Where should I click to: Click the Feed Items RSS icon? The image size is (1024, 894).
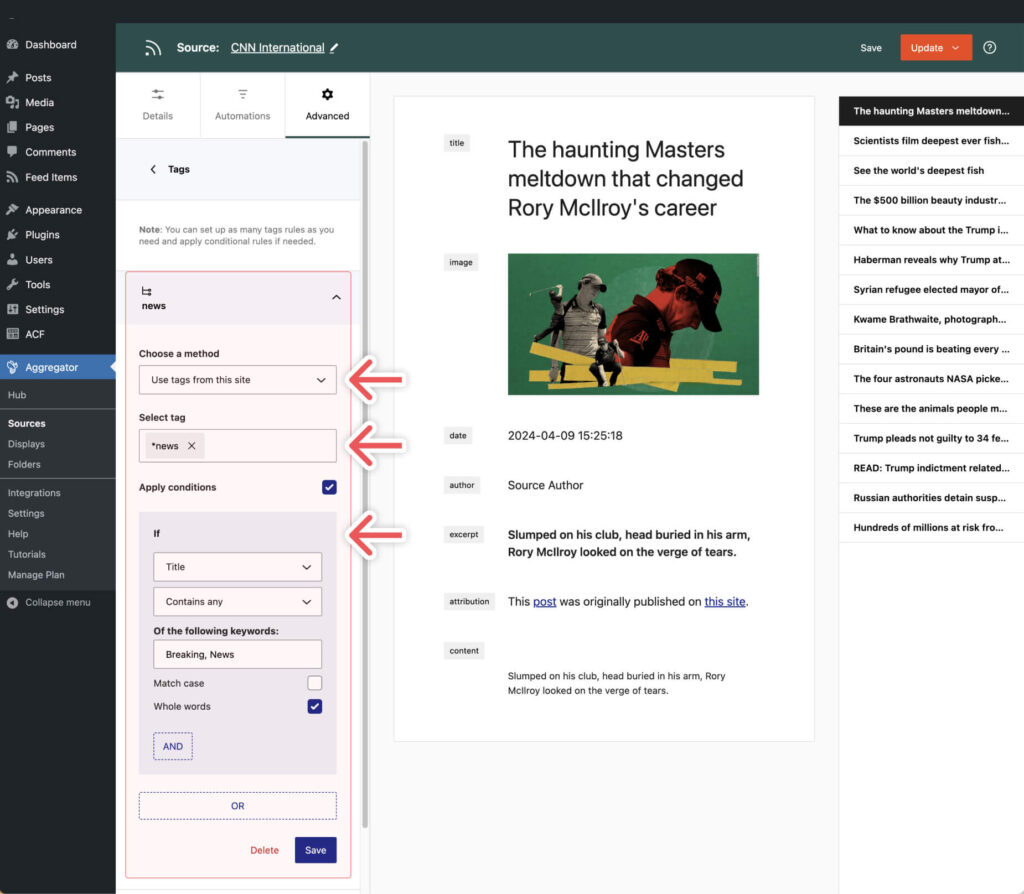click(12, 177)
